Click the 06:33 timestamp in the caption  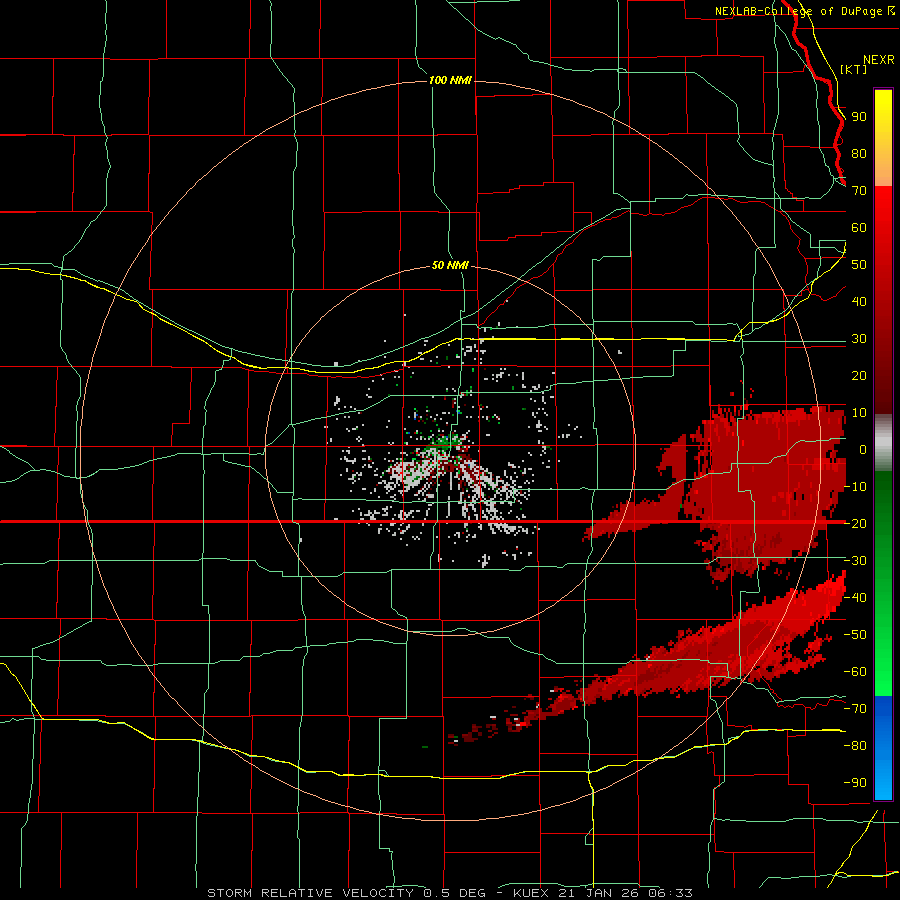670,893
